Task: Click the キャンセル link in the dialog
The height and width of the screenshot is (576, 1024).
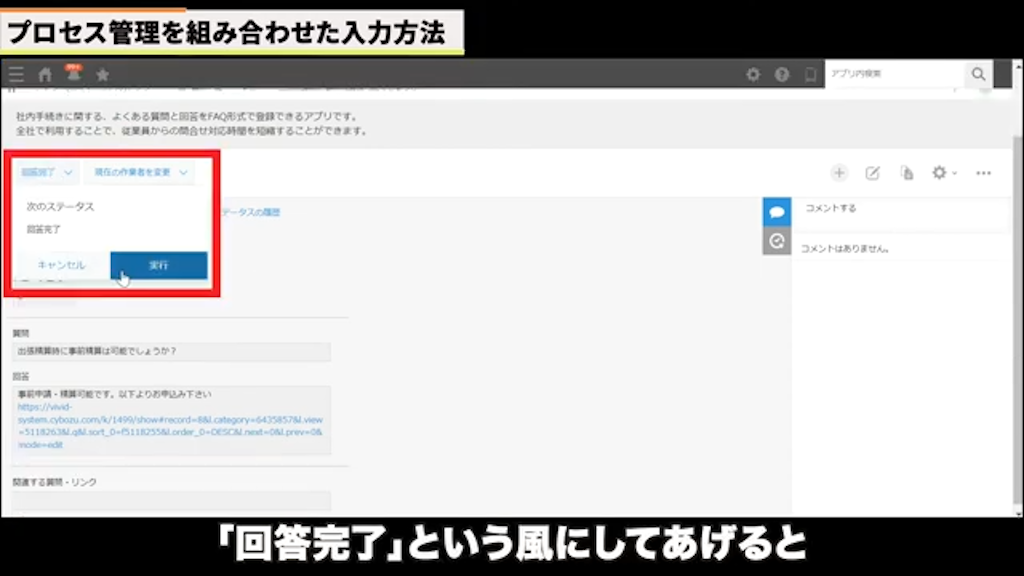Action: (x=61, y=264)
